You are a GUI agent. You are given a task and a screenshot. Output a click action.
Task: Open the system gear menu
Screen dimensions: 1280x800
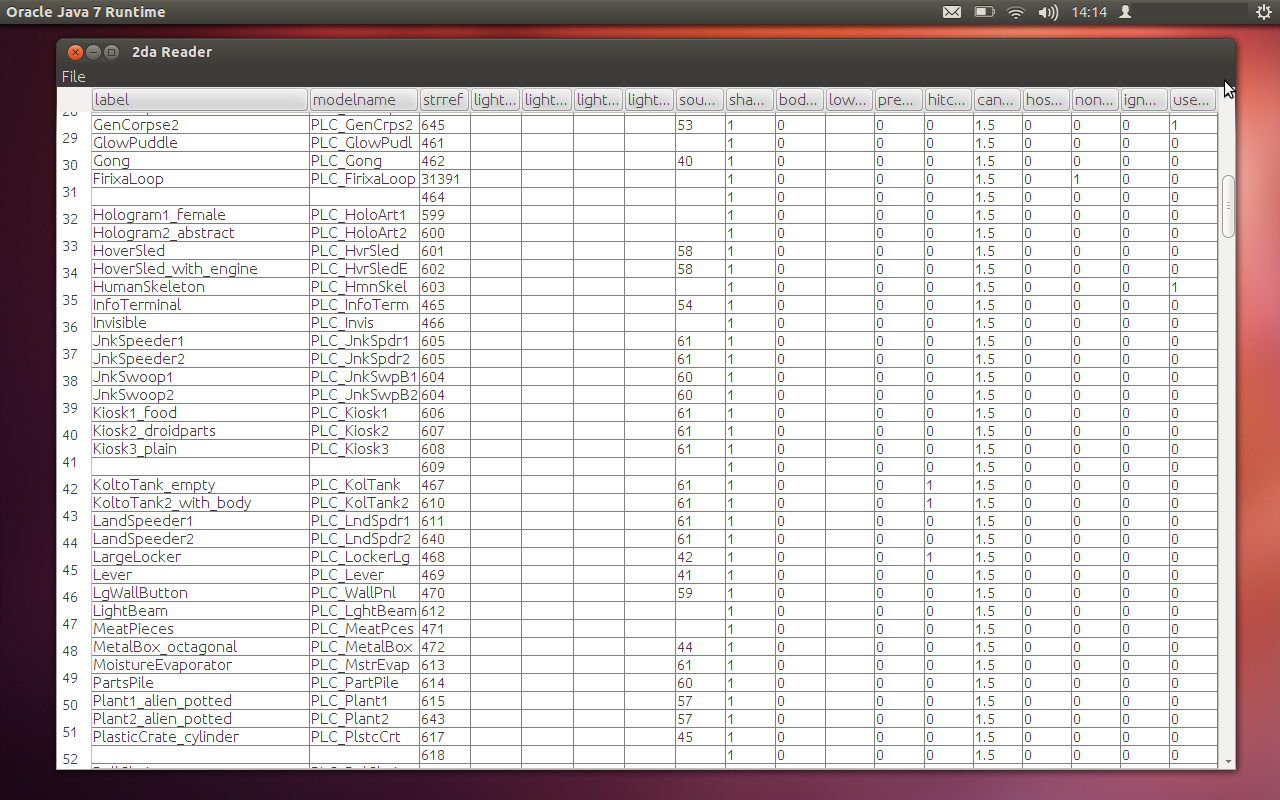pyautogui.click(x=1264, y=12)
